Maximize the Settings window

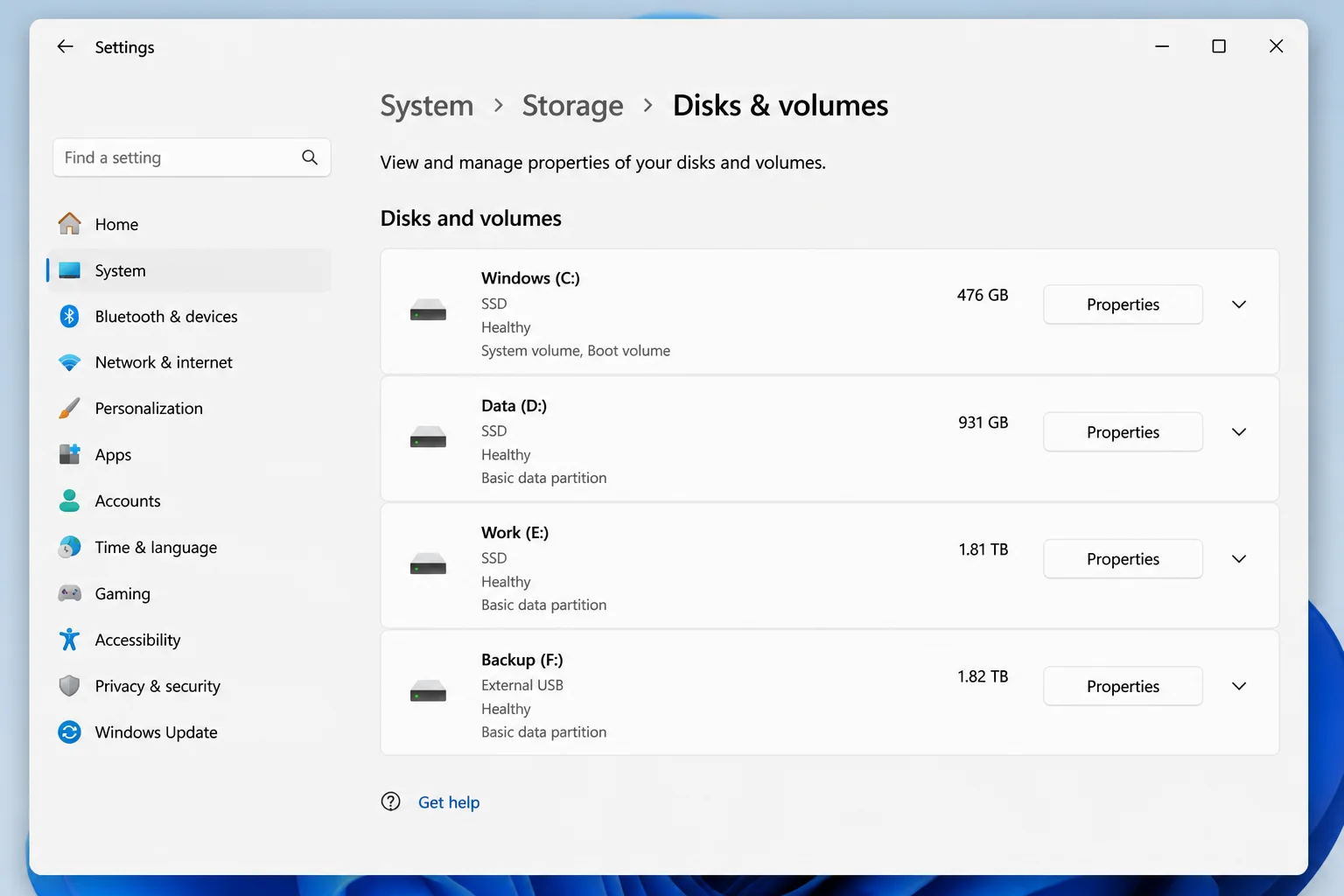pyautogui.click(x=1219, y=46)
